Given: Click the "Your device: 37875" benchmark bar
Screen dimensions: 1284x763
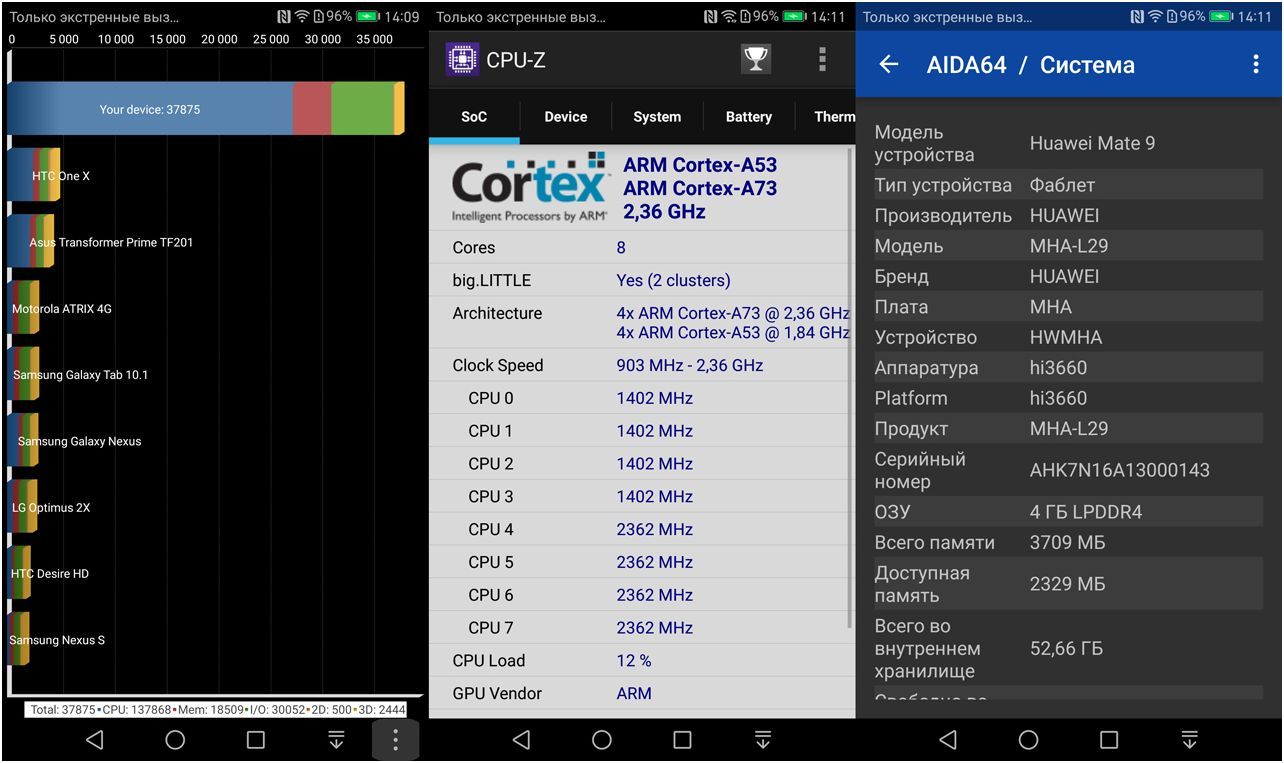Looking at the screenshot, I should click(x=205, y=109).
